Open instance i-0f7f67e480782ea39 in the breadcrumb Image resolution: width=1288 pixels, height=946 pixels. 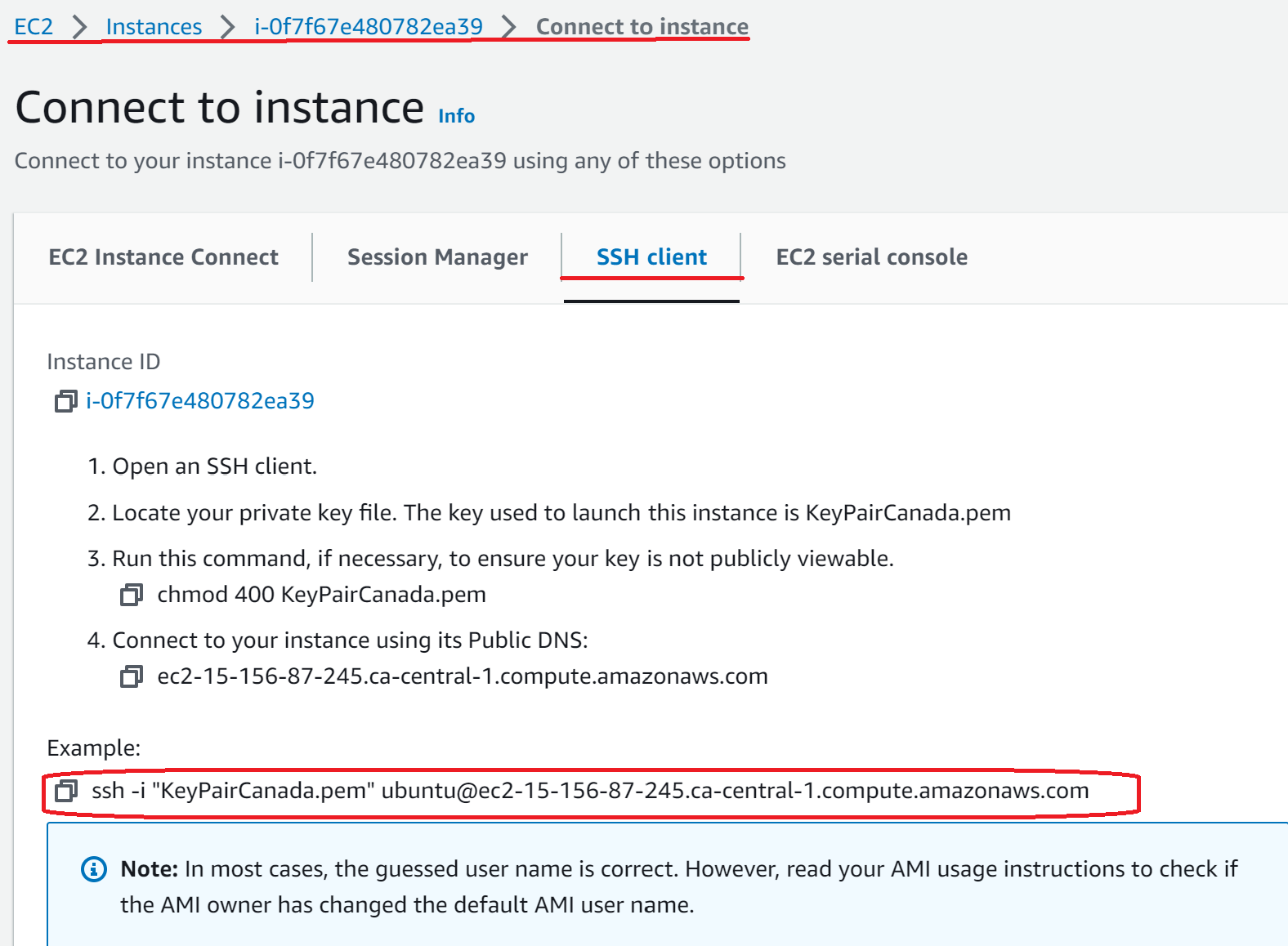[x=369, y=26]
